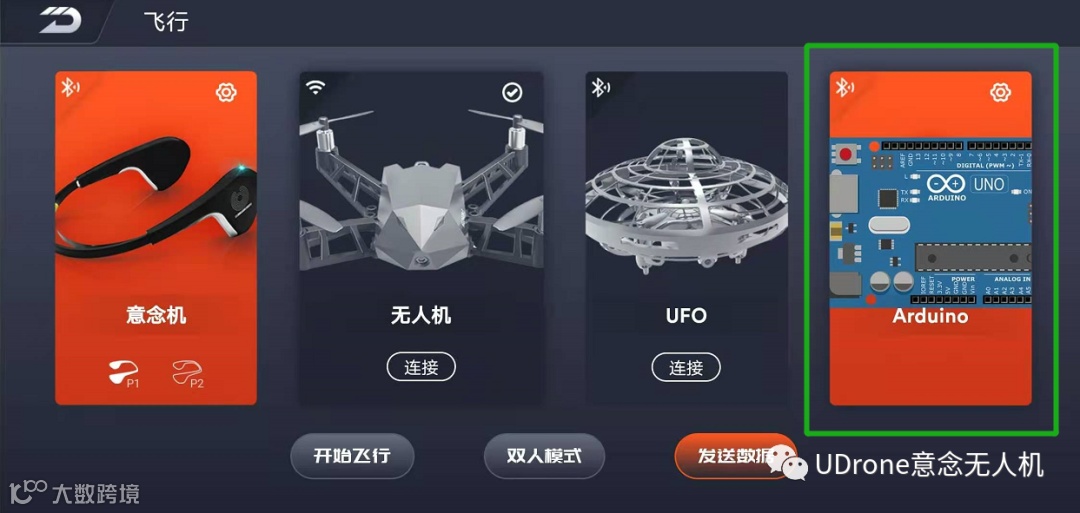This screenshot has width=1080, height=513.
Task: Select the UFO device image
Action: pyautogui.click(x=685, y=206)
